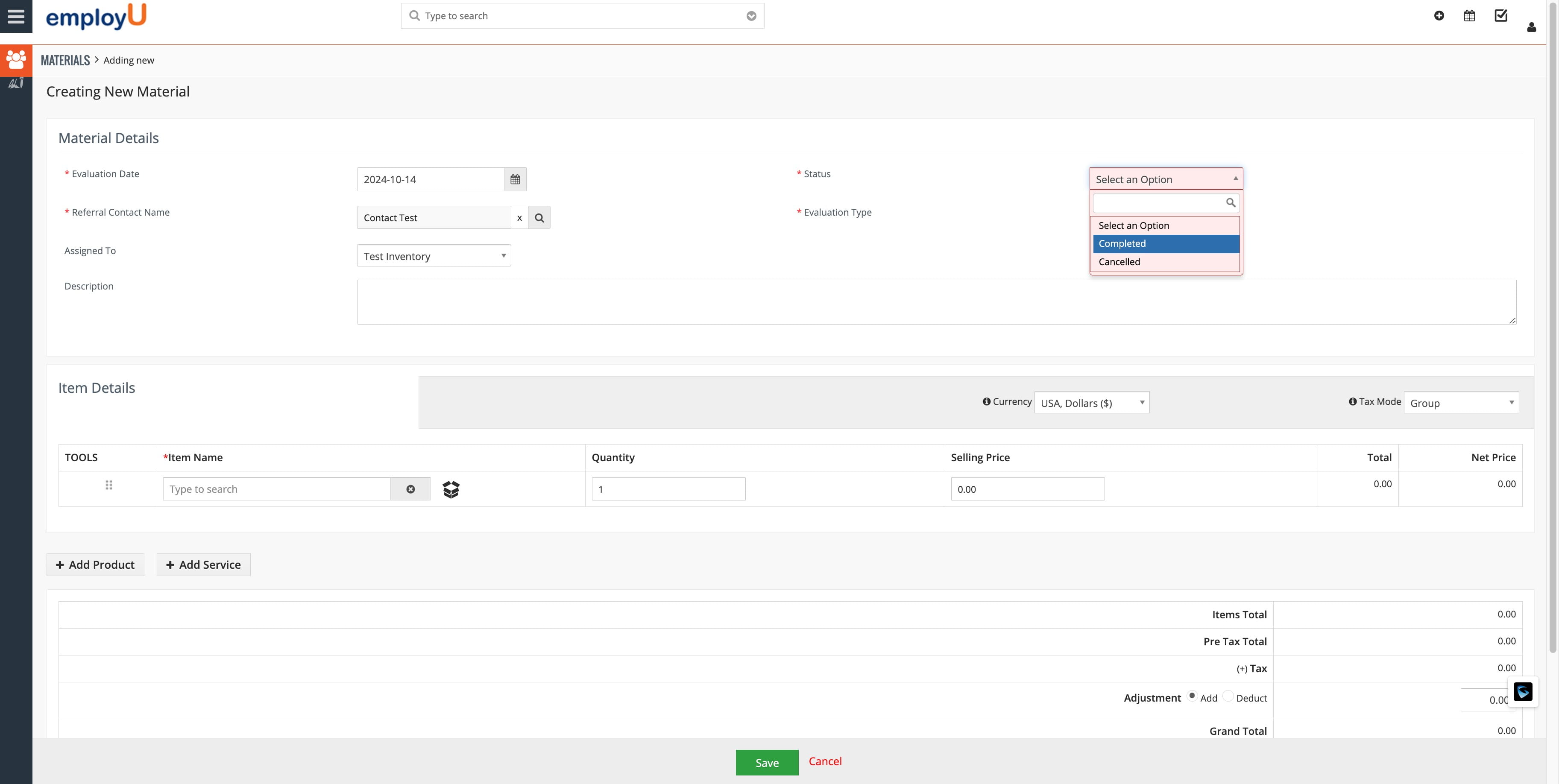Click the green Save button

click(767, 762)
